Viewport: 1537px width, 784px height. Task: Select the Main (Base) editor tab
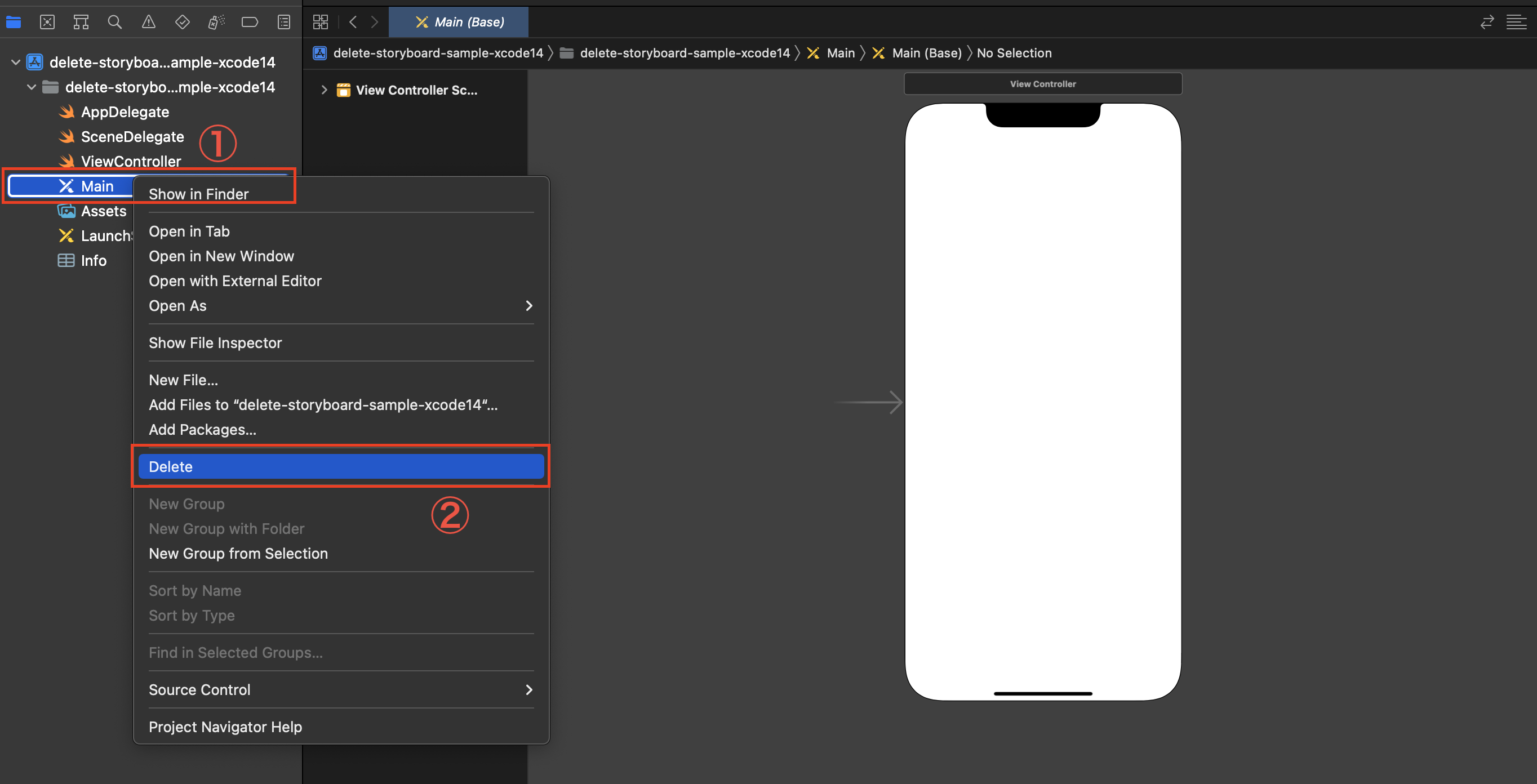coord(459,22)
